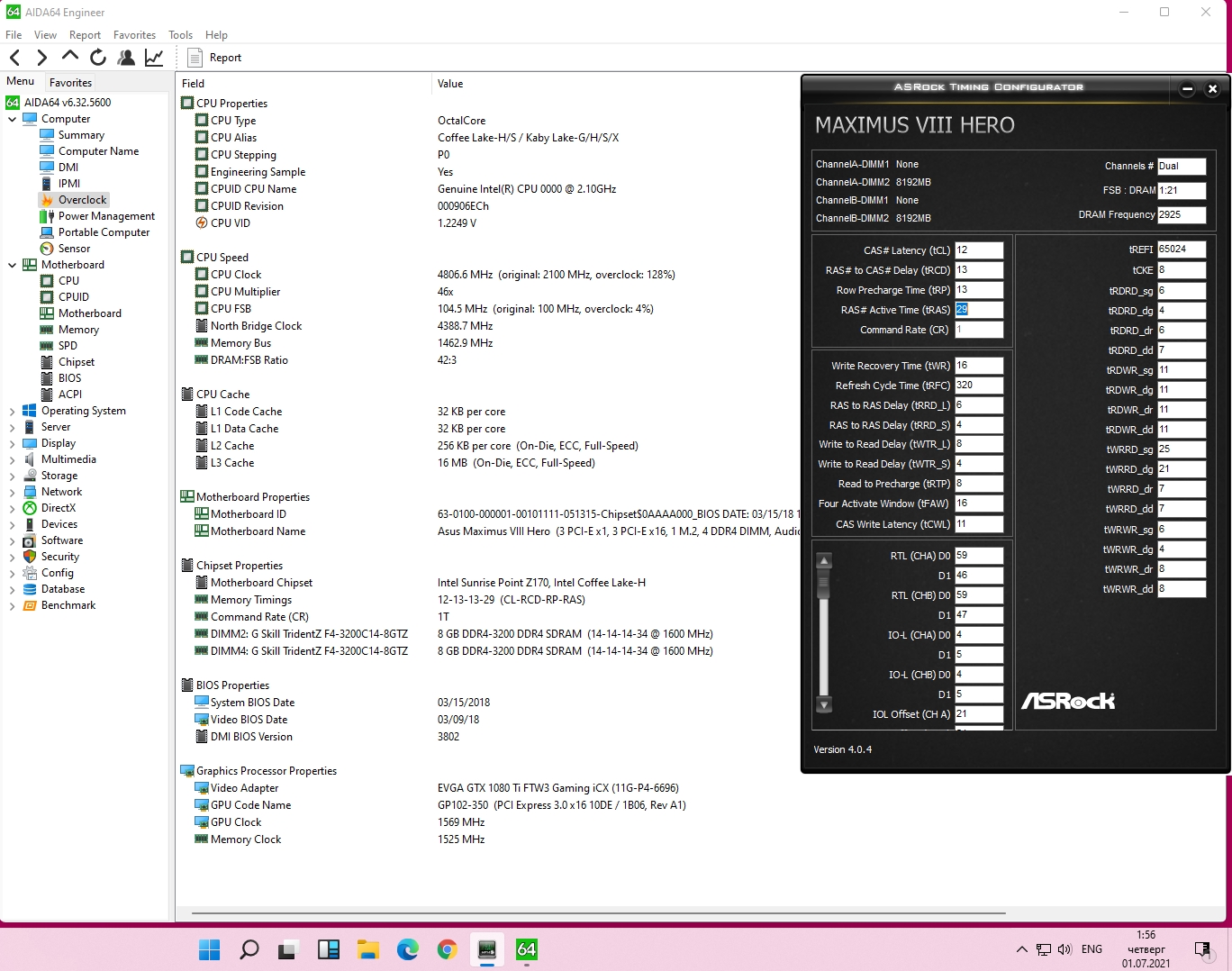The height and width of the screenshot is (971, 1232).
Task: Click the Back navigation arrow
Action: tap(14, 58)
